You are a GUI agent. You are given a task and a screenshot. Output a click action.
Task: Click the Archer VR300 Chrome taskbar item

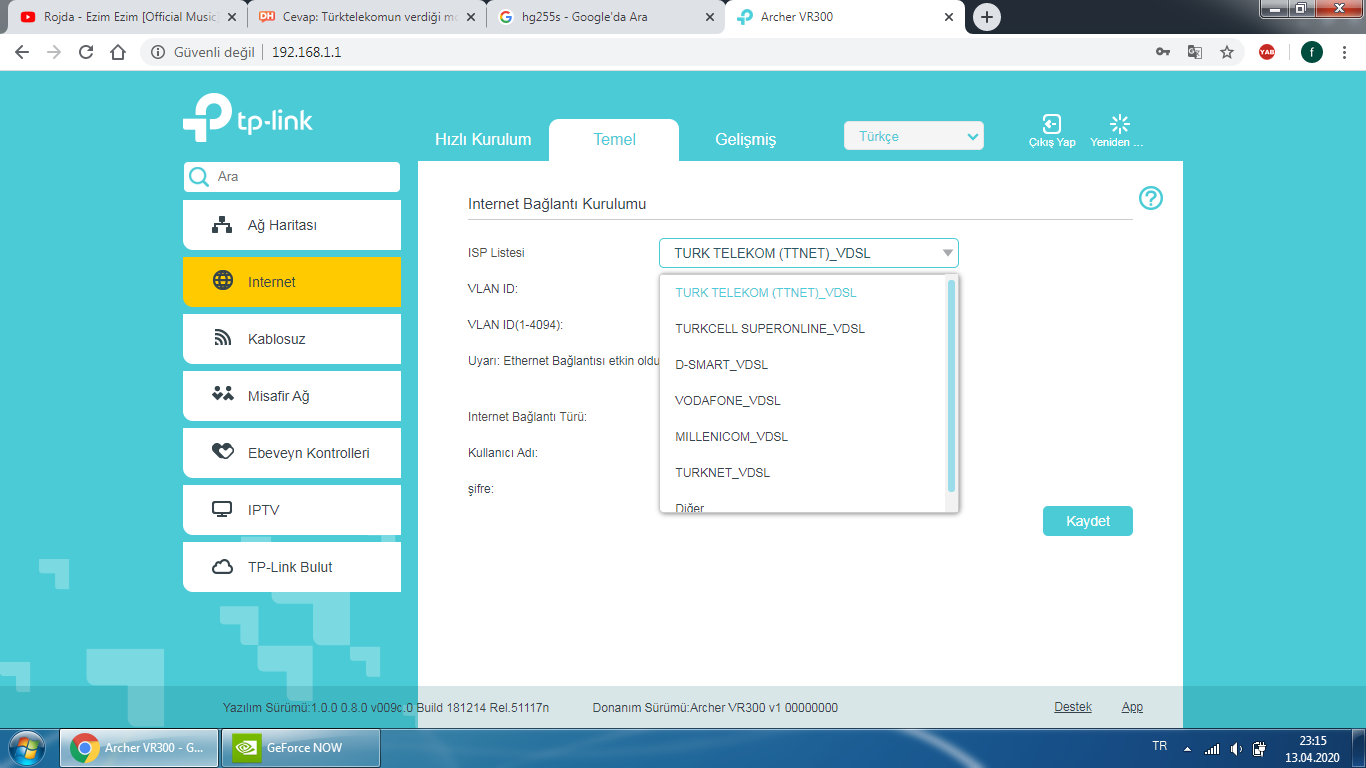(x=139, y=747)
